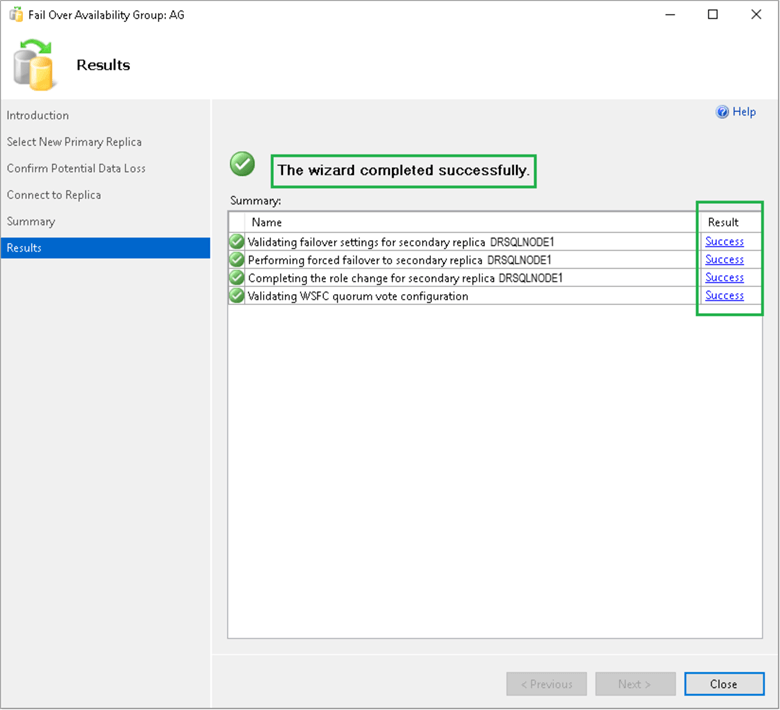Open Success link for Performing forced failover

(x=724, y=259)
